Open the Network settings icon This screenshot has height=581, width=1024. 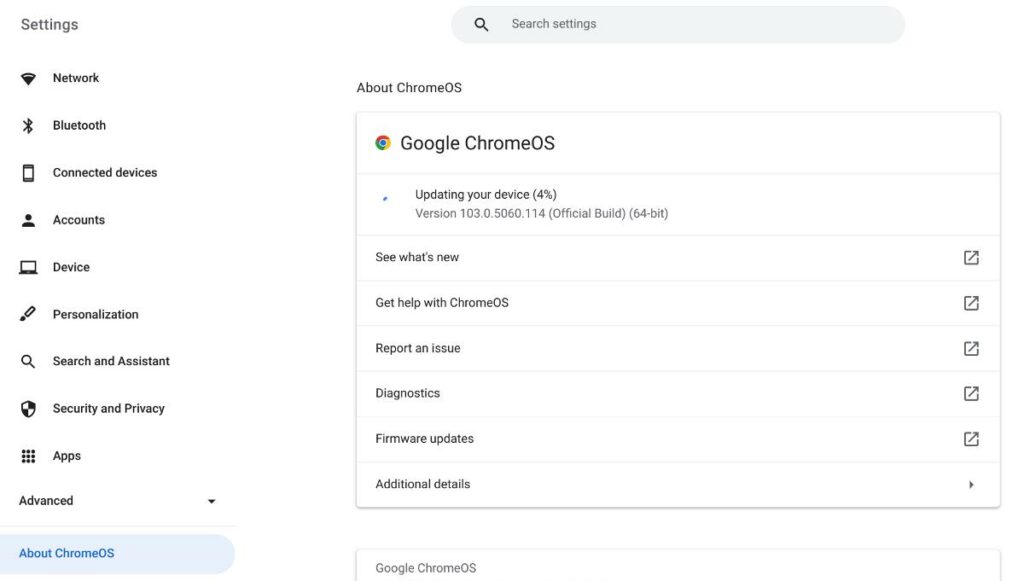[28, 77]
